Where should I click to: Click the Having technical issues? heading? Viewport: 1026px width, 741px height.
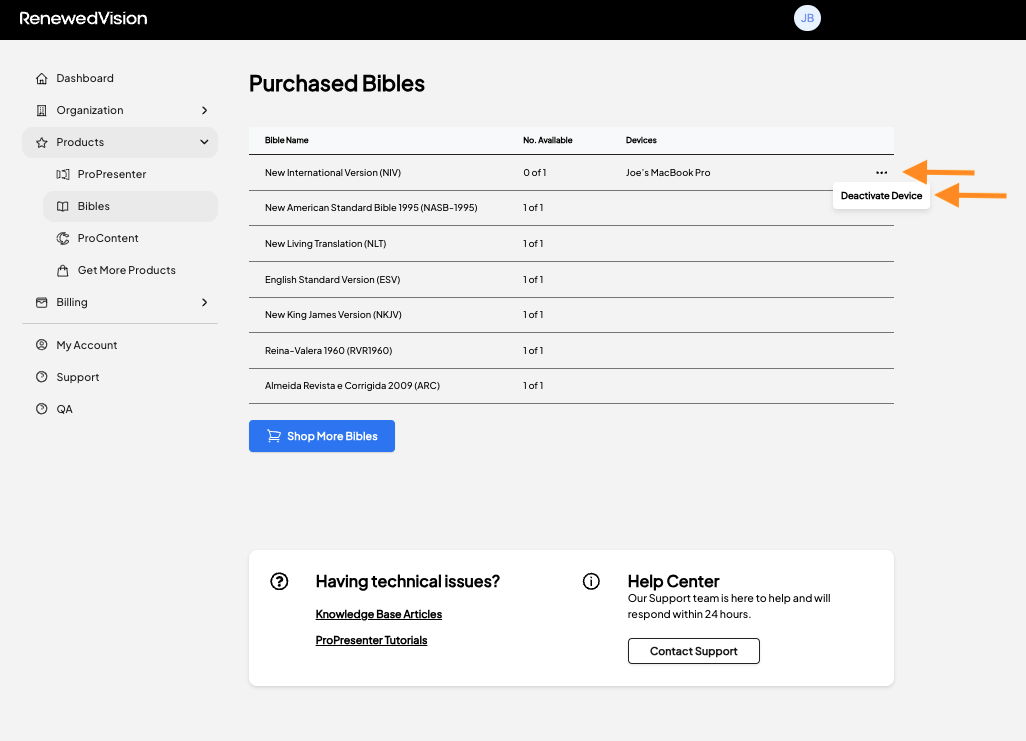click(408, 581)
